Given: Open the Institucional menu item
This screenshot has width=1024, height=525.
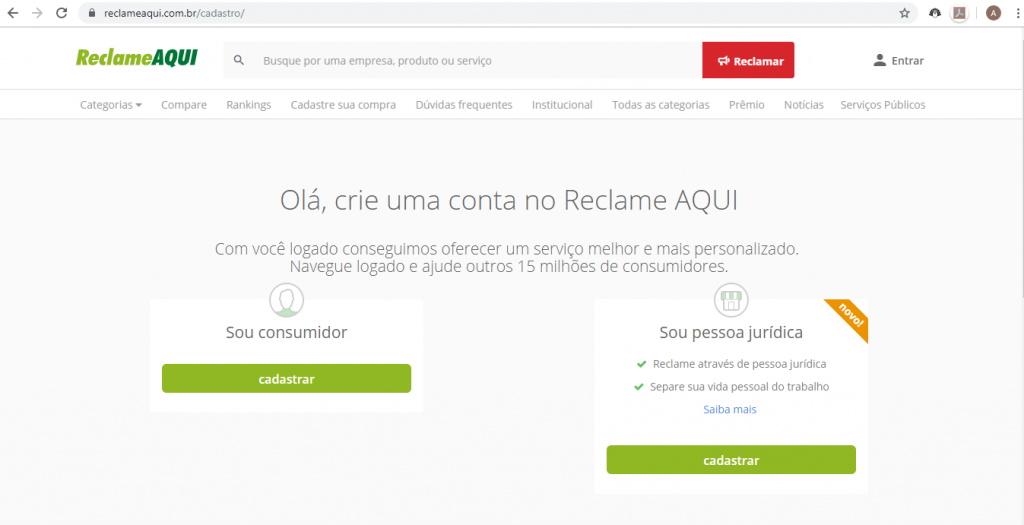Looking at the screenshot, I should [x=562, y=104].
